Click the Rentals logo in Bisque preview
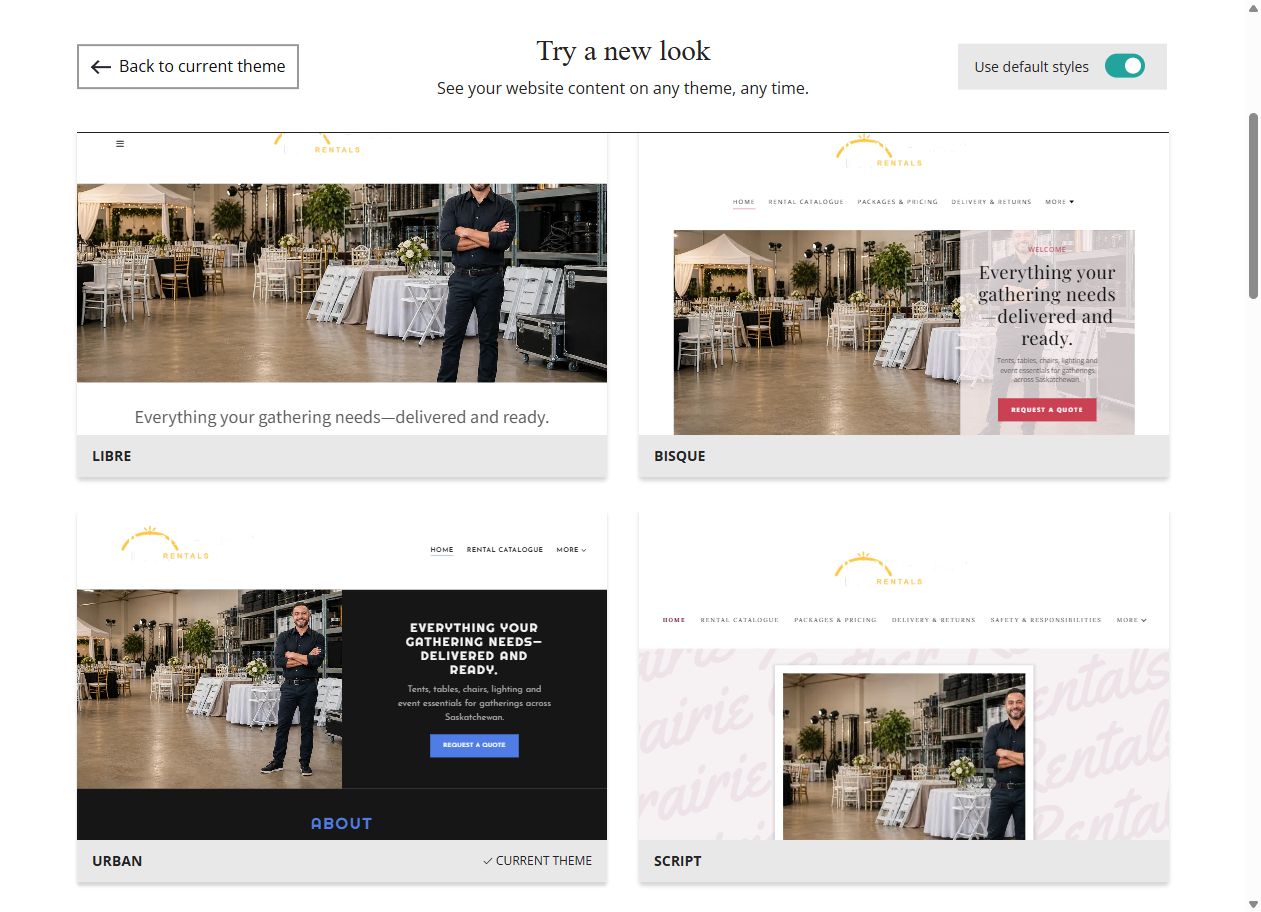 880,150
